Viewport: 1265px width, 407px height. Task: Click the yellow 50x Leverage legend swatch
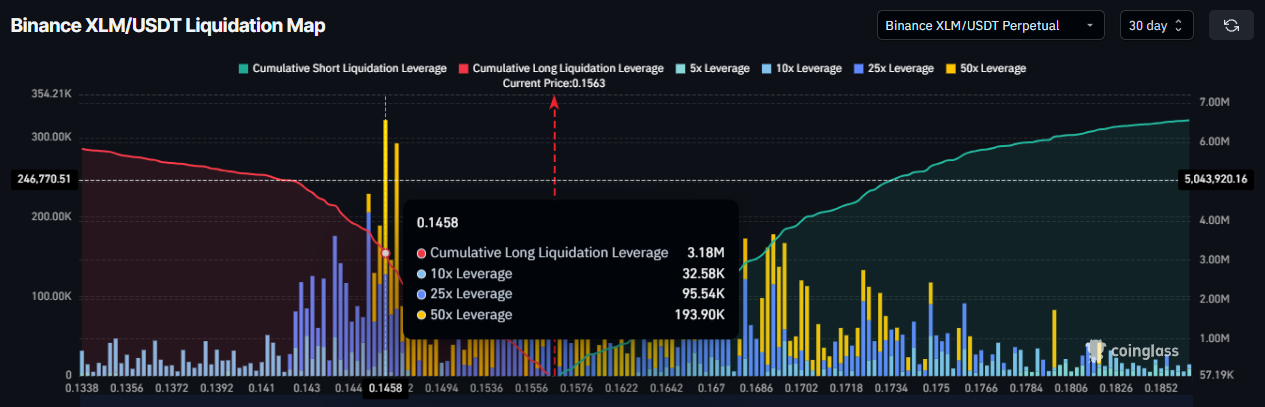tap(954, 69)
